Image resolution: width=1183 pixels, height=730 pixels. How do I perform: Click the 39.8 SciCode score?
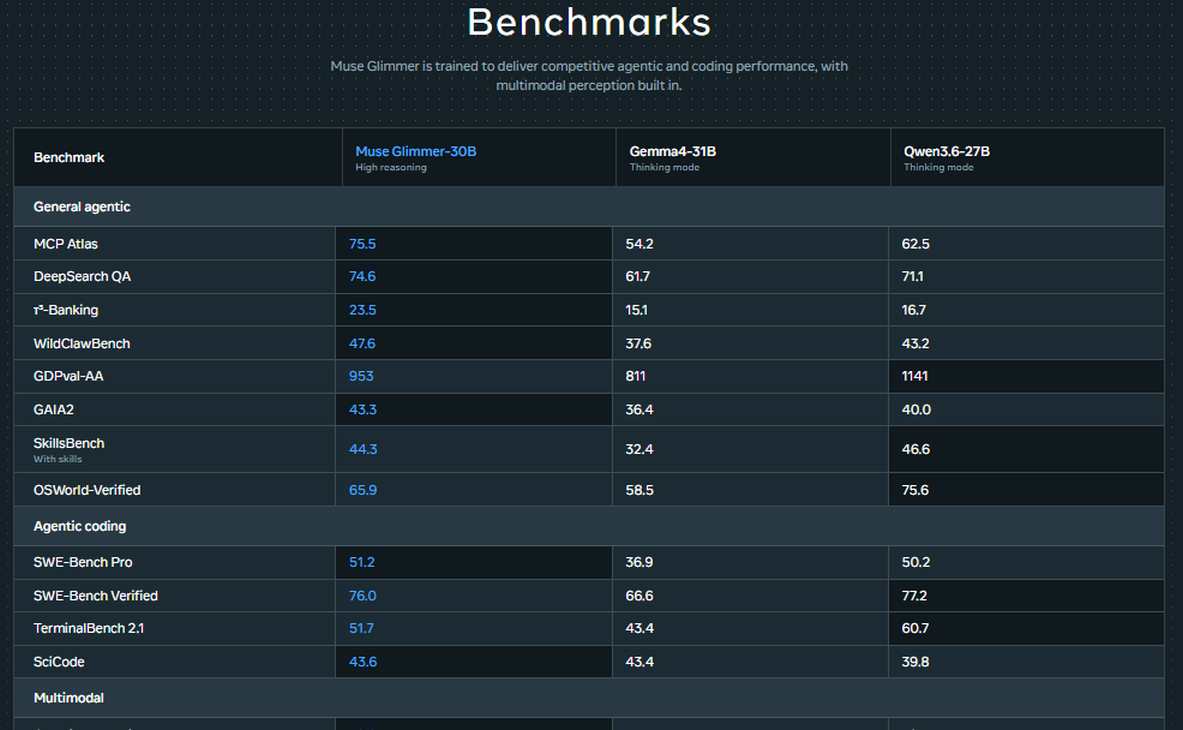coord(915,661)
